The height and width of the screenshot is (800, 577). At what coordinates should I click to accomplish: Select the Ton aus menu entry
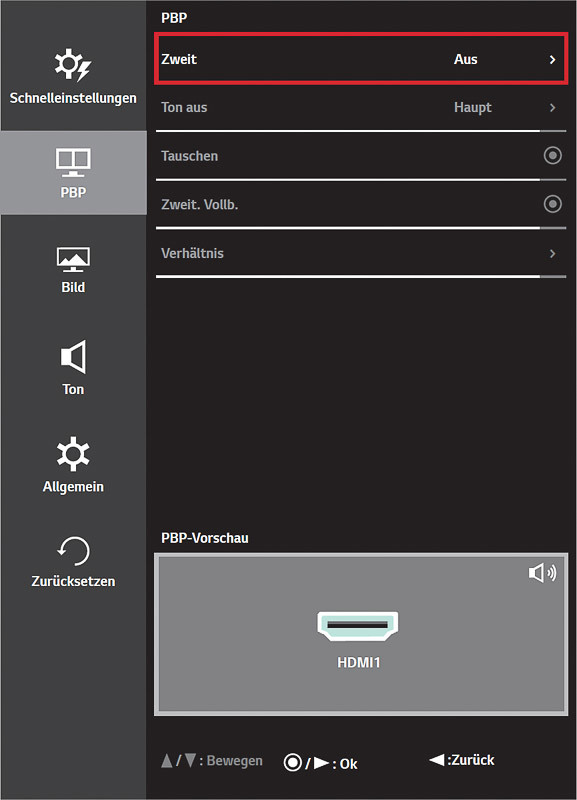pos(361,108)
